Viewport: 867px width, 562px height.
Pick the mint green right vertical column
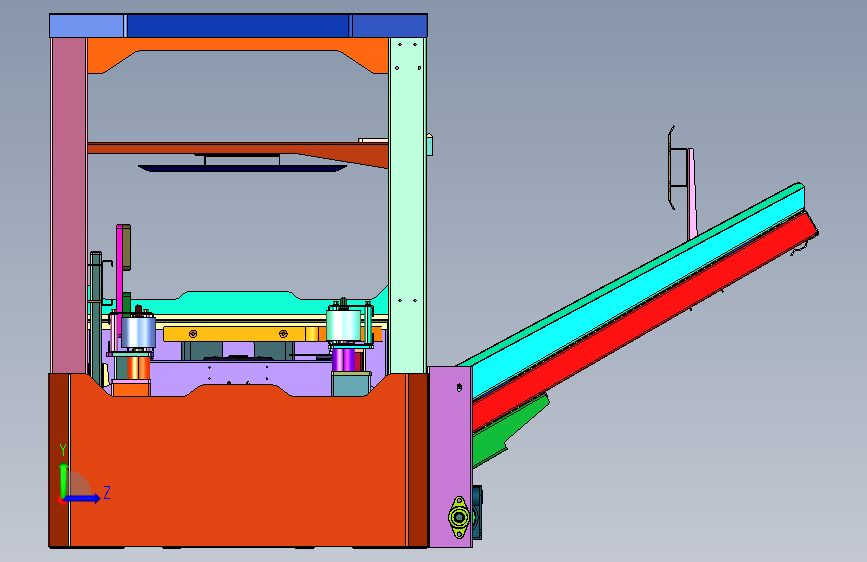pos(408,205)
